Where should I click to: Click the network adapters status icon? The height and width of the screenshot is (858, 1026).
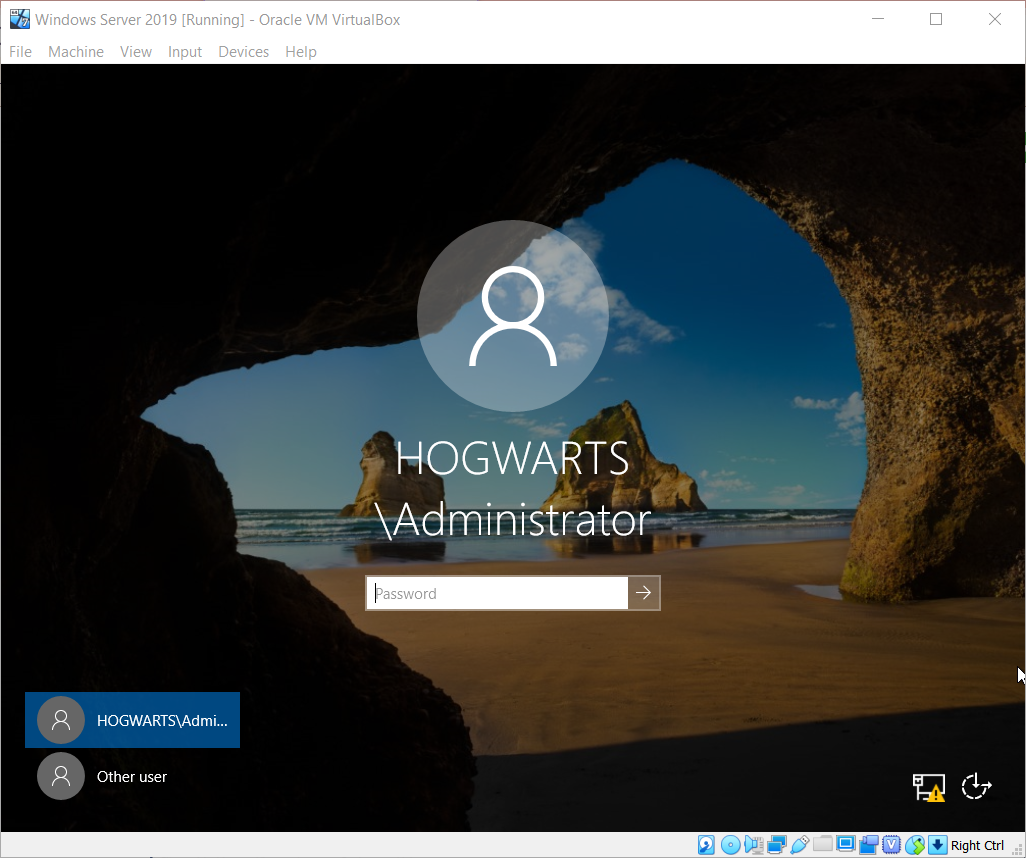777,845
